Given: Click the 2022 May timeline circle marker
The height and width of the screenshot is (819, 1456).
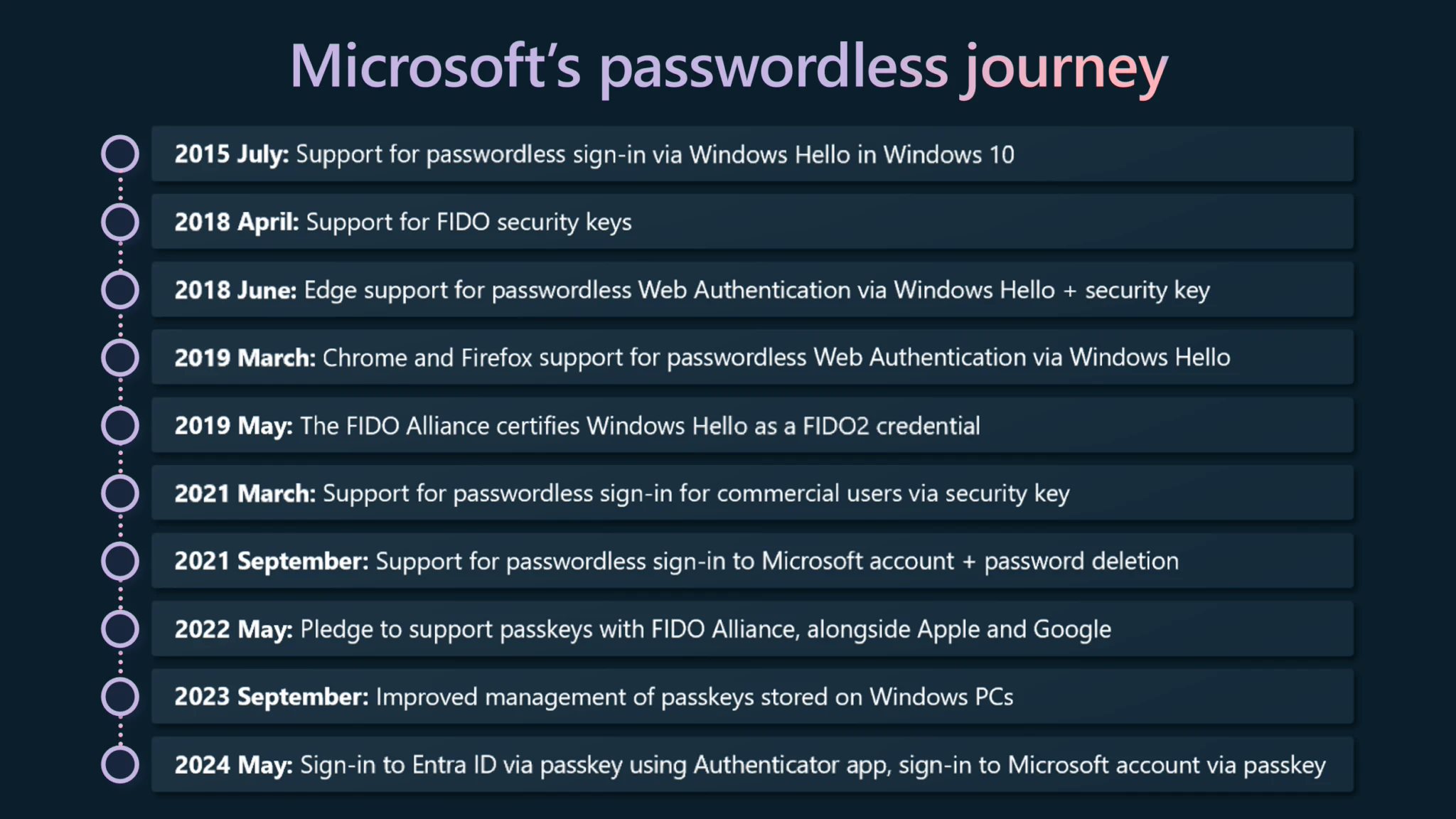Looking at the screenshot, I should pyautogui.click(x=120, y=628).
